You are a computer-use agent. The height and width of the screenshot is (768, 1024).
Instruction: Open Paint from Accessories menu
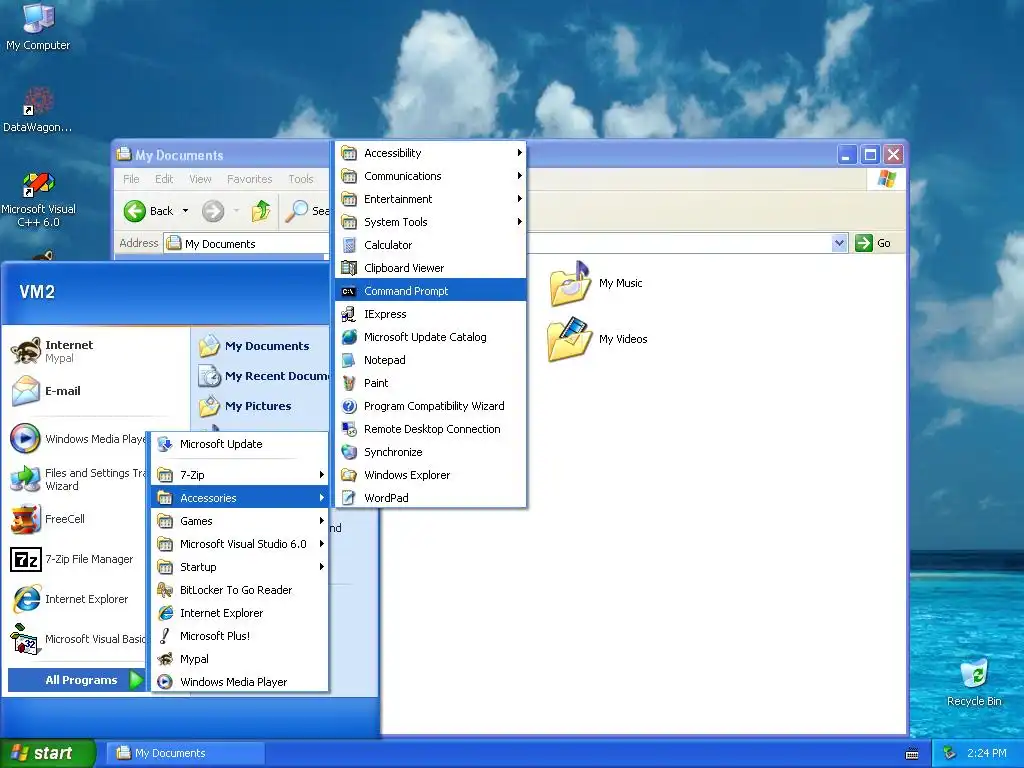430,383
